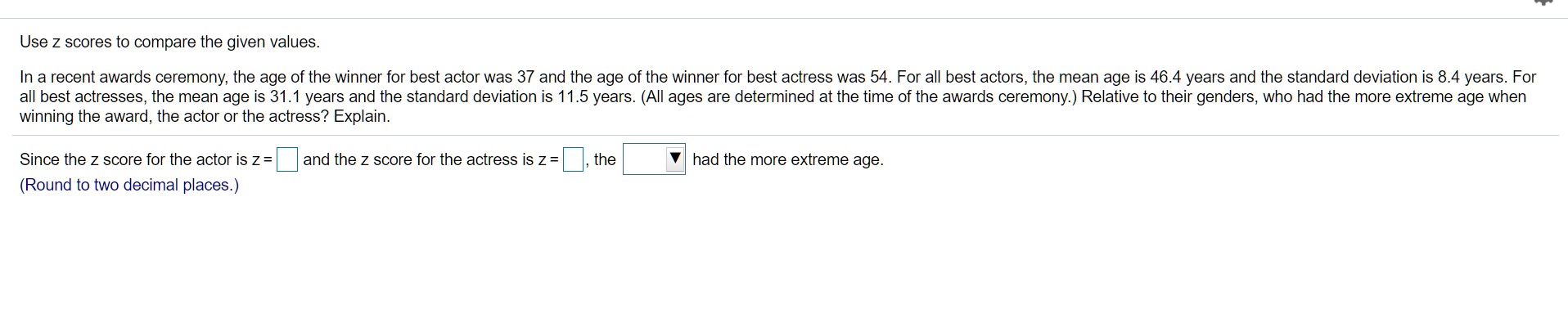Click the '(Round to two decimal places.)' note
1568x336 pixels.
coord(129,185)
